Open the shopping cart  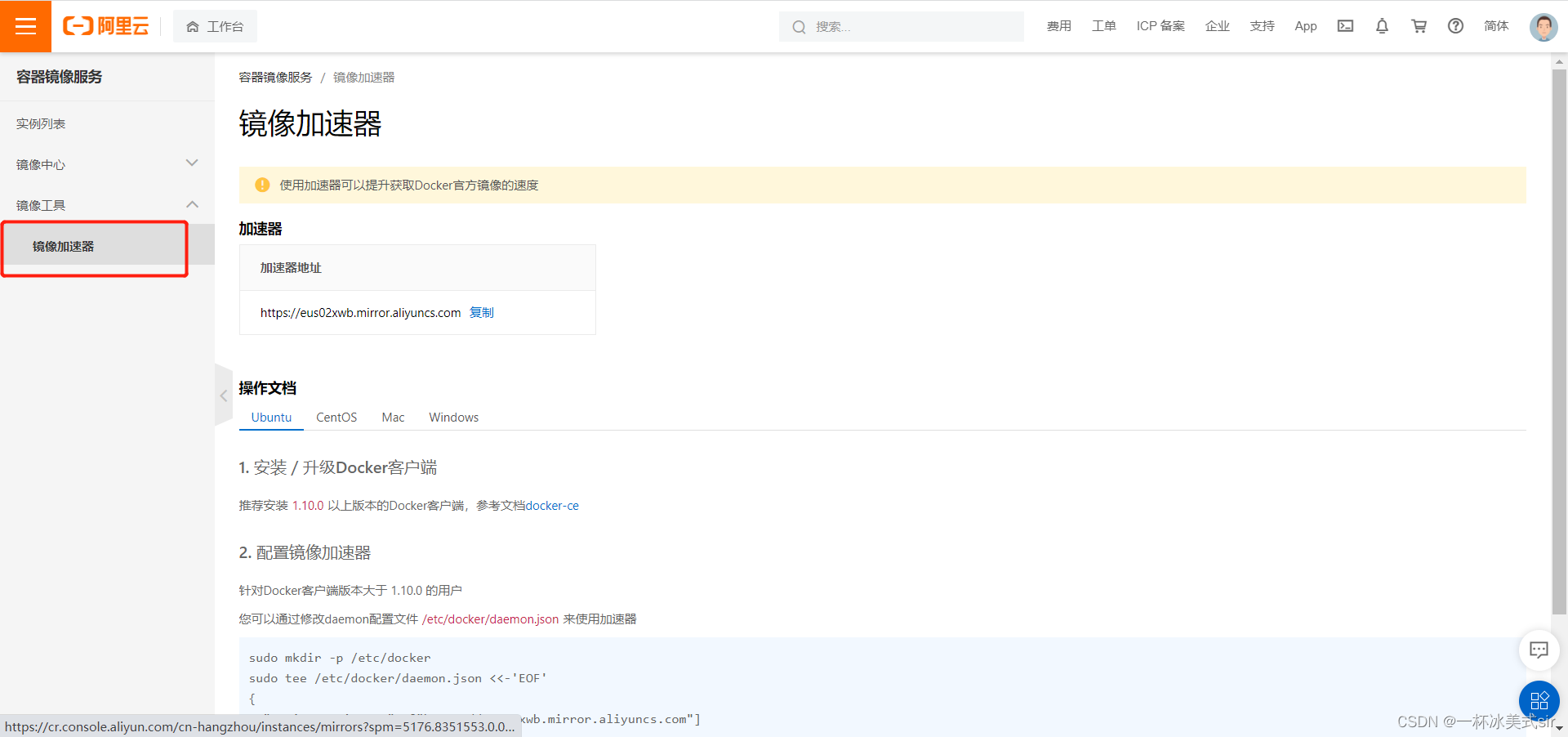tap(1419, 26)
